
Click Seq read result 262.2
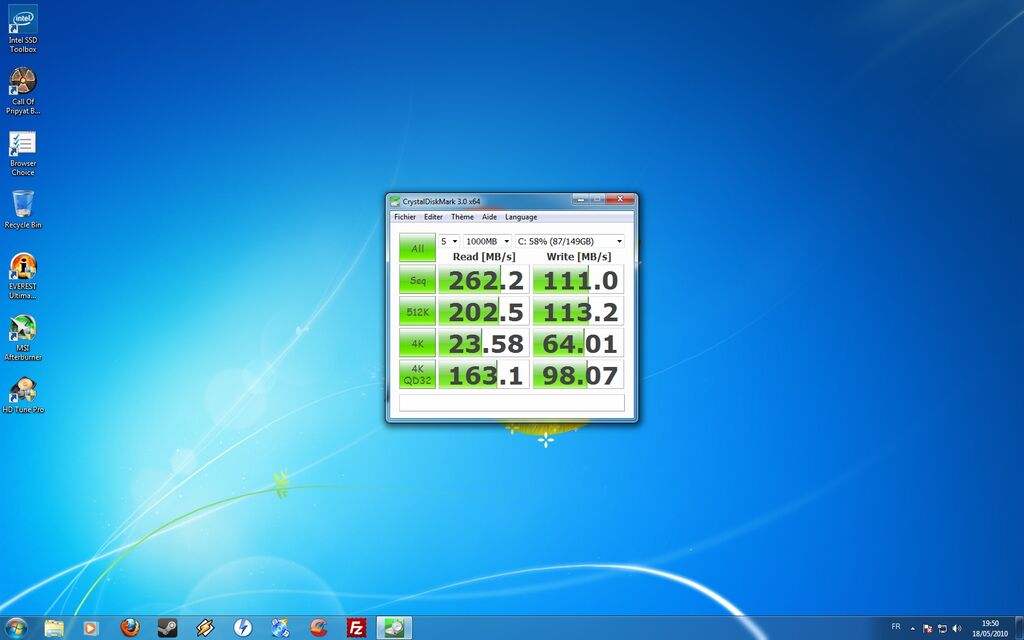[x=484, y=280]
